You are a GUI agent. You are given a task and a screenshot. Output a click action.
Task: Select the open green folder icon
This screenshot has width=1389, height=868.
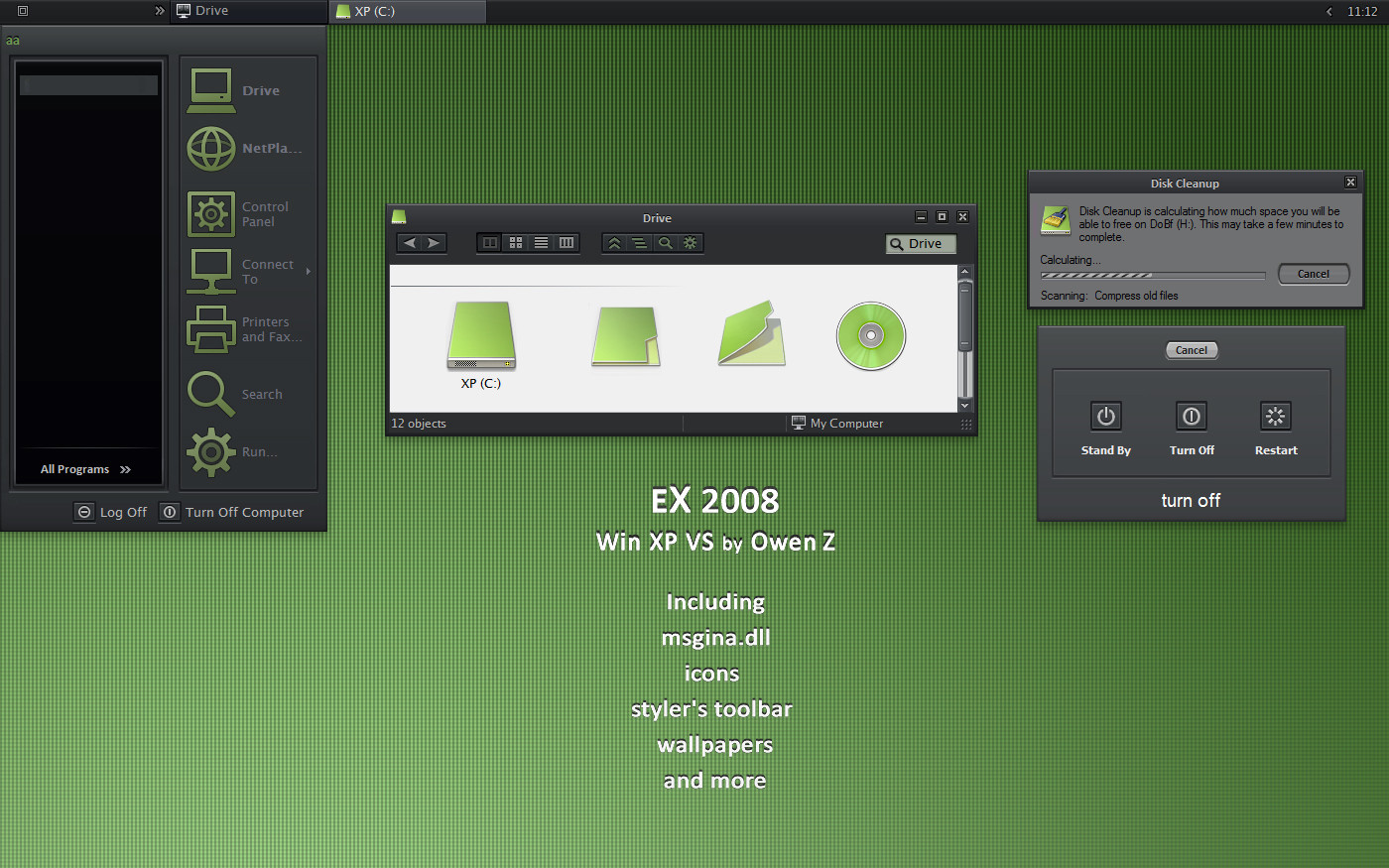pyautogui.click(x=751, y=333)
